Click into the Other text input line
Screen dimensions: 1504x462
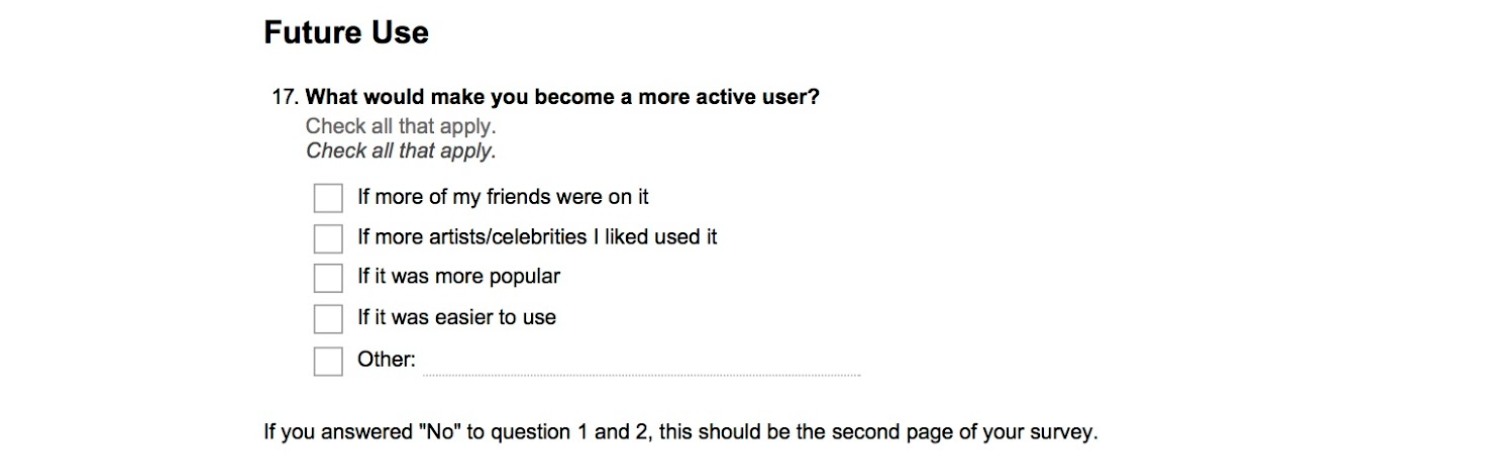641,363
